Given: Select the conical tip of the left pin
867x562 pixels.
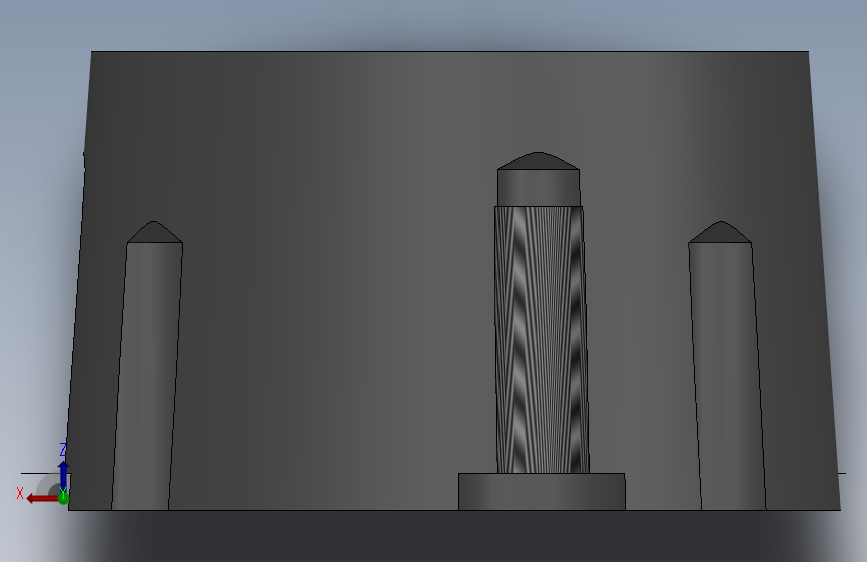Looking at the screenshot, I should 154,233.
